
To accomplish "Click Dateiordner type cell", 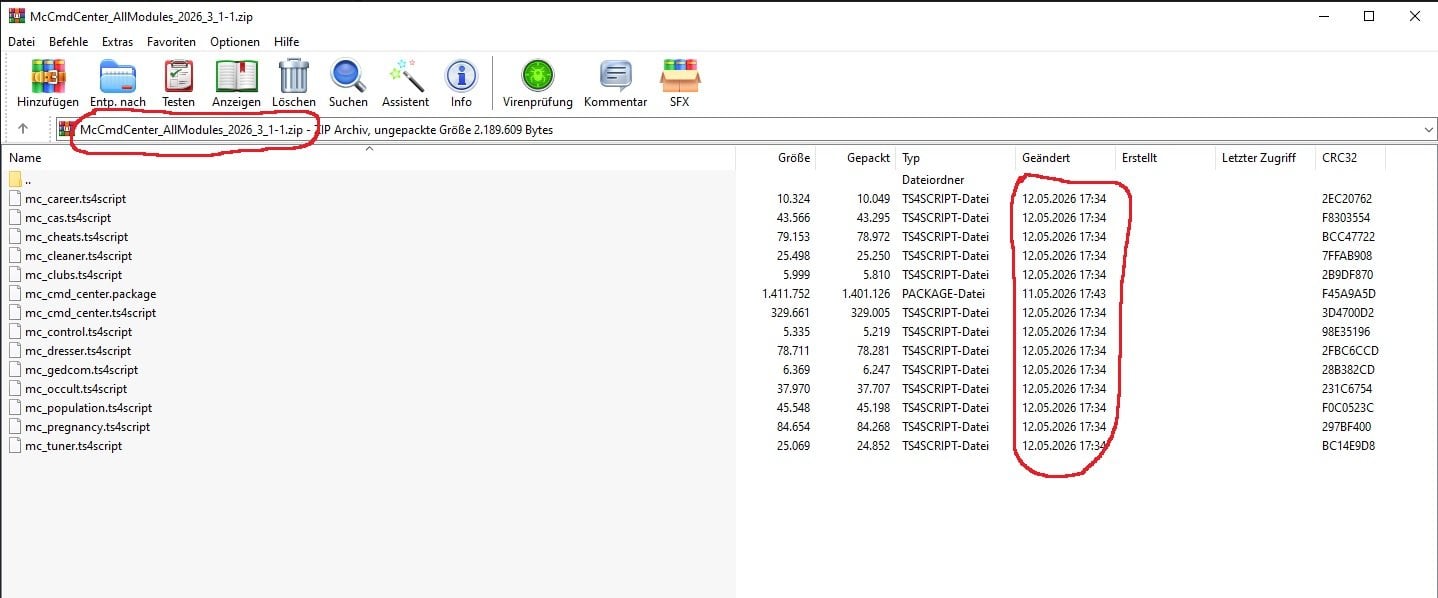I will click(x=931, y=180).
